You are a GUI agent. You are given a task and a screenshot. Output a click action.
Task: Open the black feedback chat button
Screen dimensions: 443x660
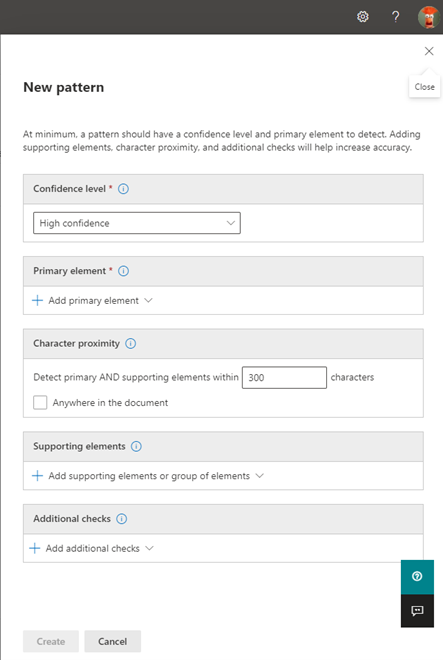tap(417, 611)
